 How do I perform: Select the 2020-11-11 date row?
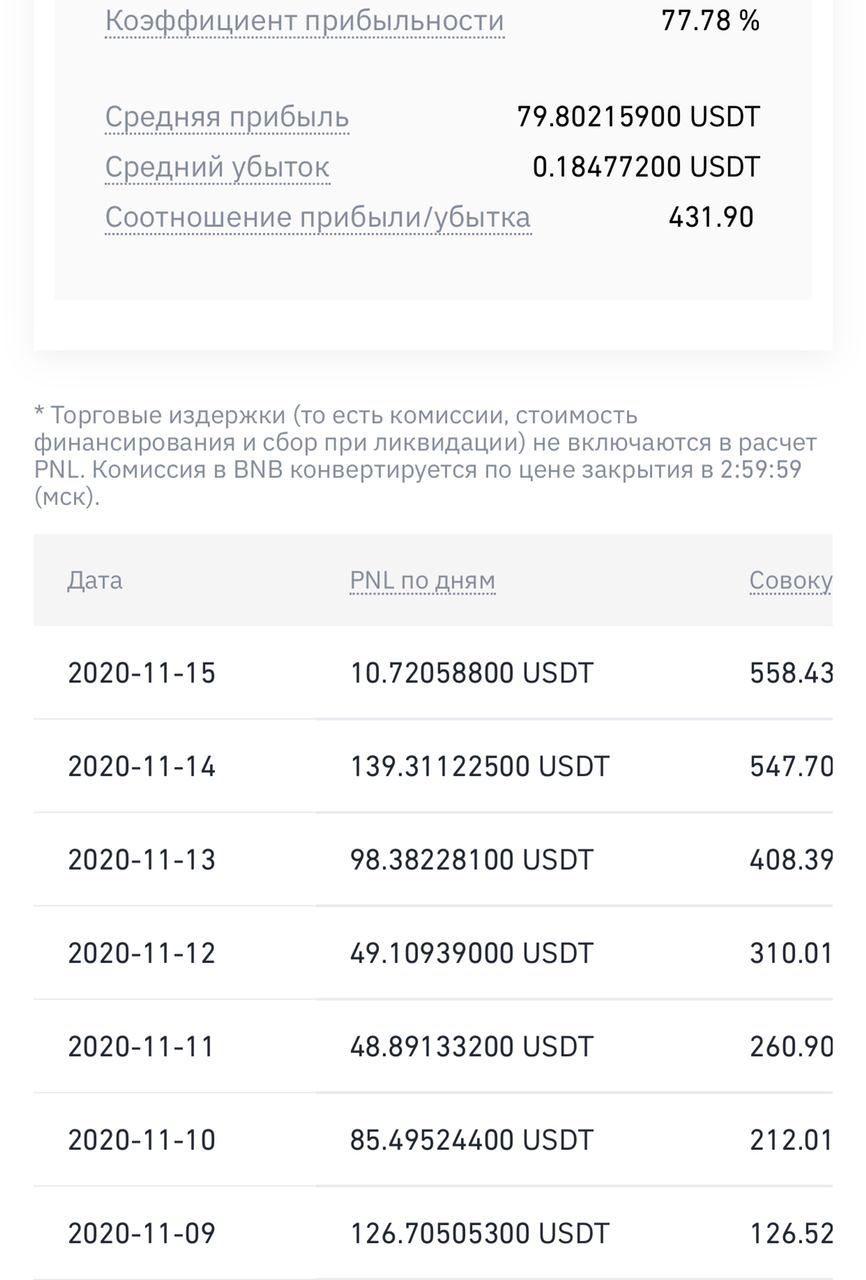[142, 1047]
